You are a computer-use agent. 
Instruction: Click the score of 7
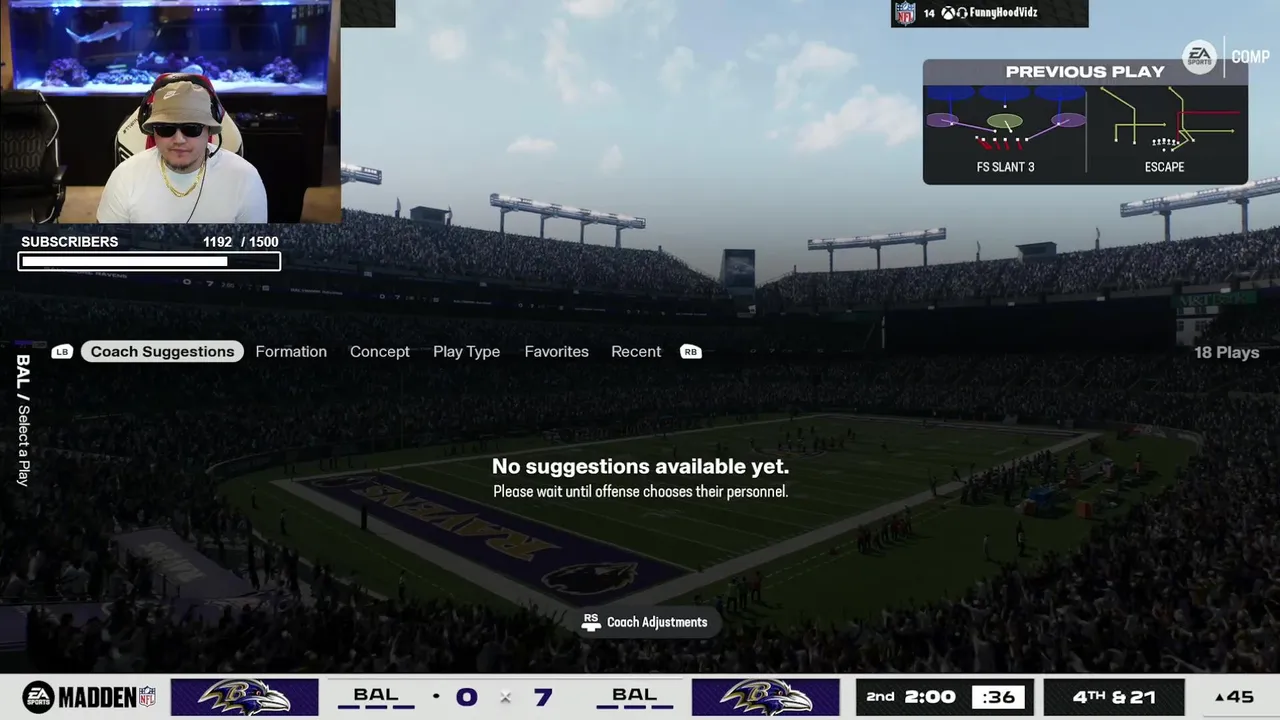543,697
